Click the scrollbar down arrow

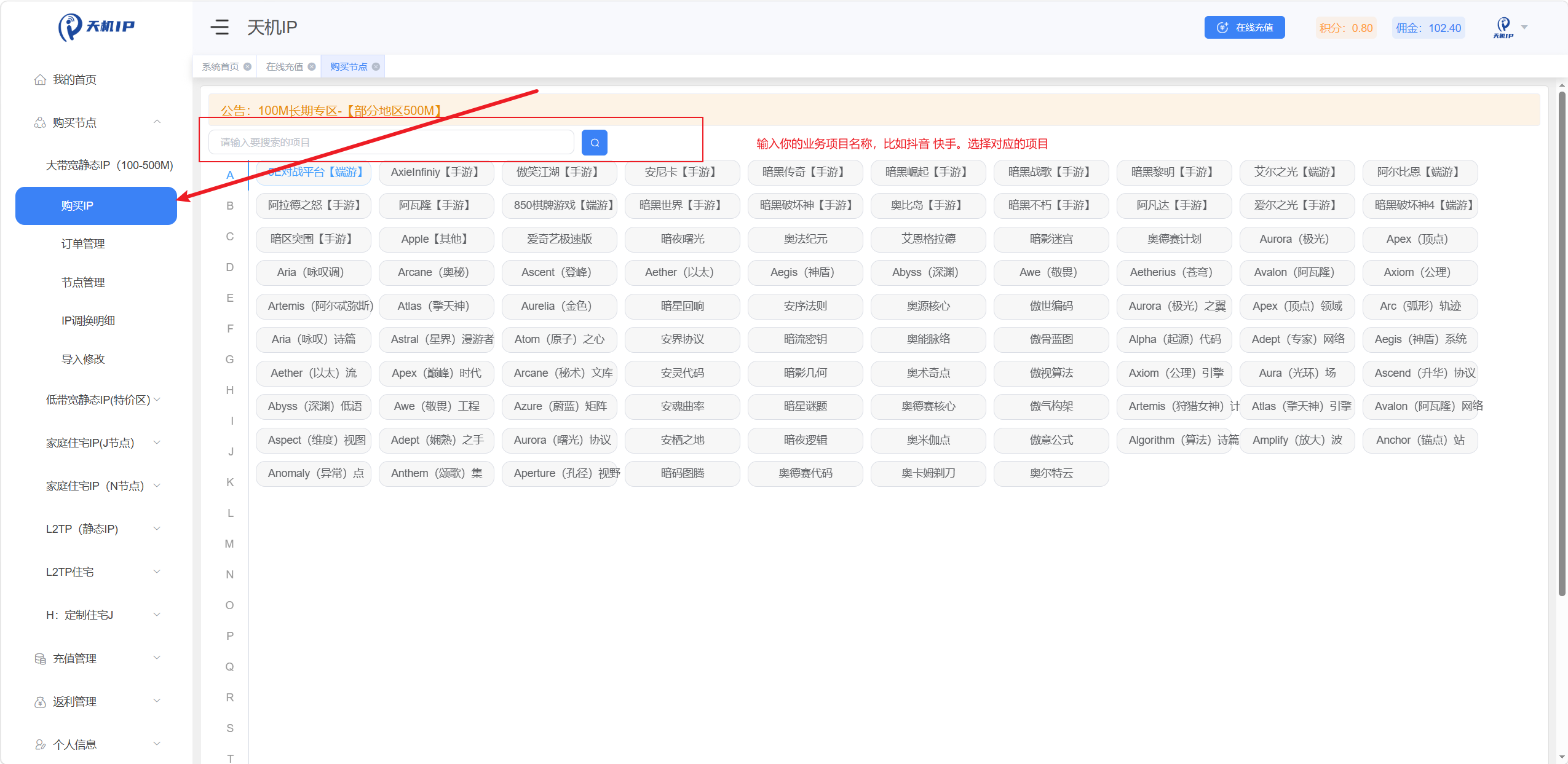(x=1562, y=757)
